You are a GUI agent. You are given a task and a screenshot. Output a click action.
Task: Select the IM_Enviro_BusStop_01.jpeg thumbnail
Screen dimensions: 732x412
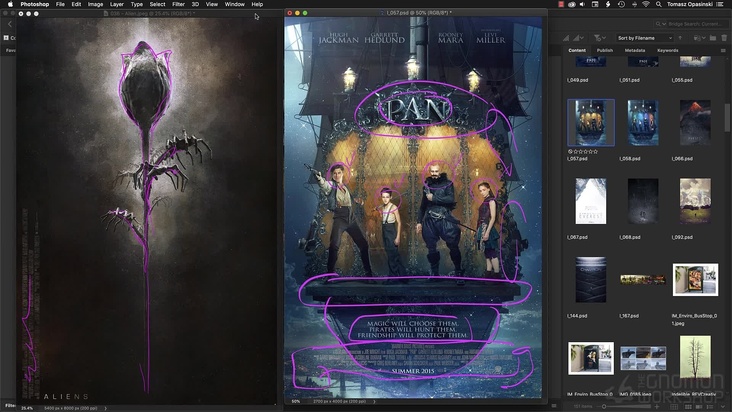[x=696, y=279]
